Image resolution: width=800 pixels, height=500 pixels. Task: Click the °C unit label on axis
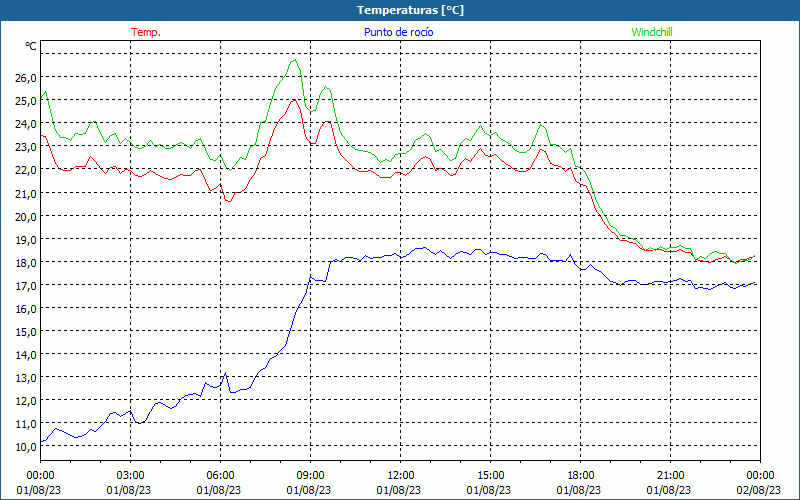pos(31,46)
